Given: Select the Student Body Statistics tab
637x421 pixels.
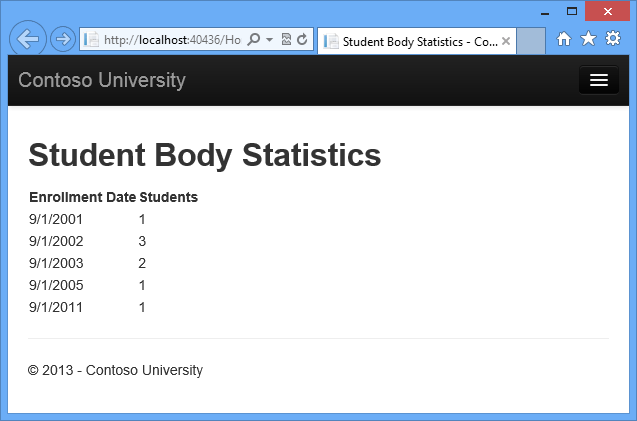Looking at the screenshot, I should pos(413,41).
